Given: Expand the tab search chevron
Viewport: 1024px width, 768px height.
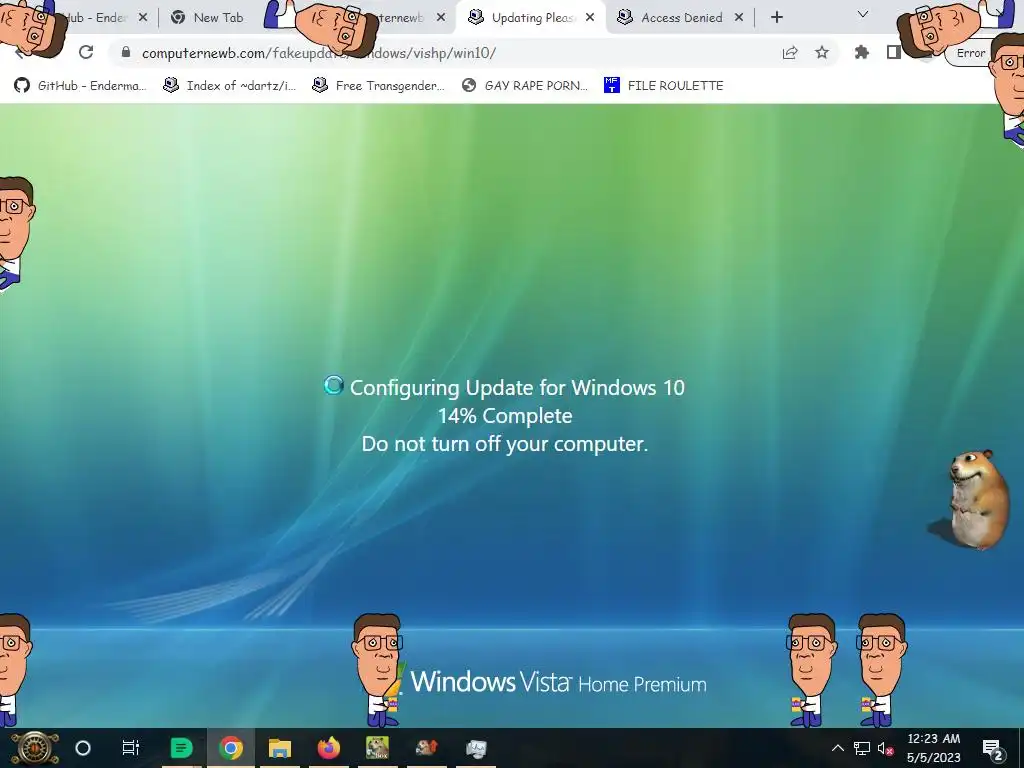Looking at the screenshot, I should pyautogui.click(x=863, y=14).
